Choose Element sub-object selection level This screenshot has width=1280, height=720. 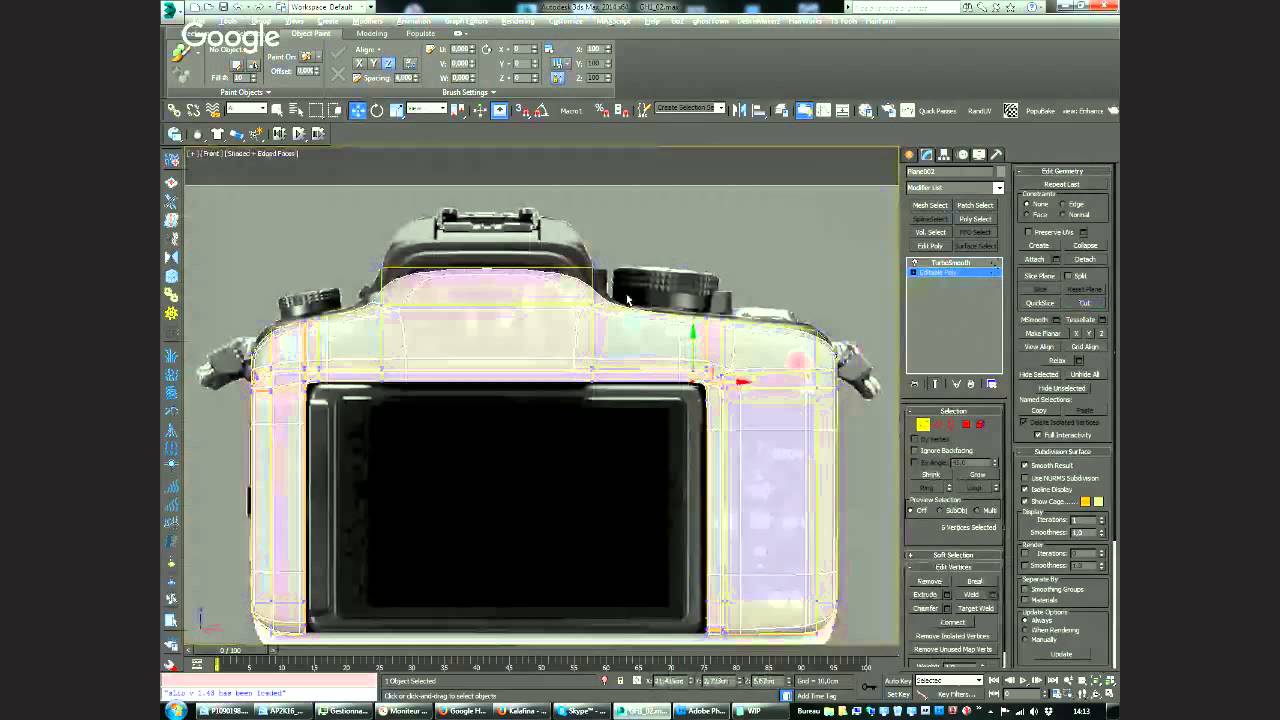980,424
